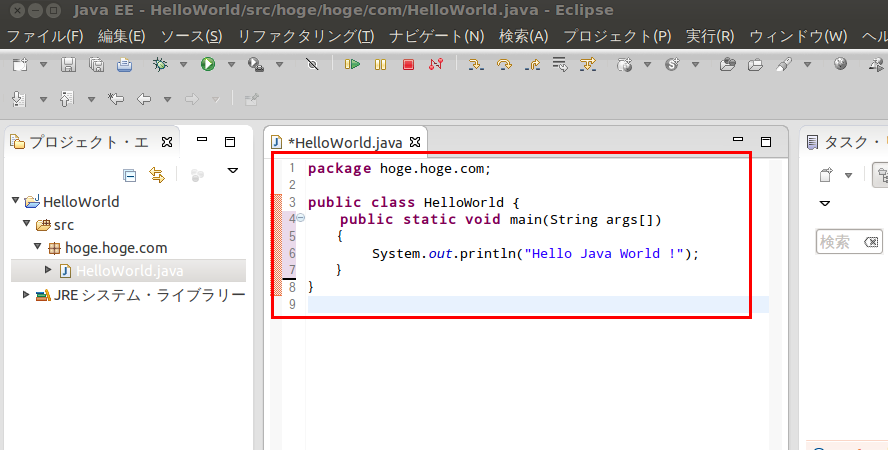The image size is (888, 450).
Task: Open the ナビゲート(N) menu
Action: click(x=437, y=37)
